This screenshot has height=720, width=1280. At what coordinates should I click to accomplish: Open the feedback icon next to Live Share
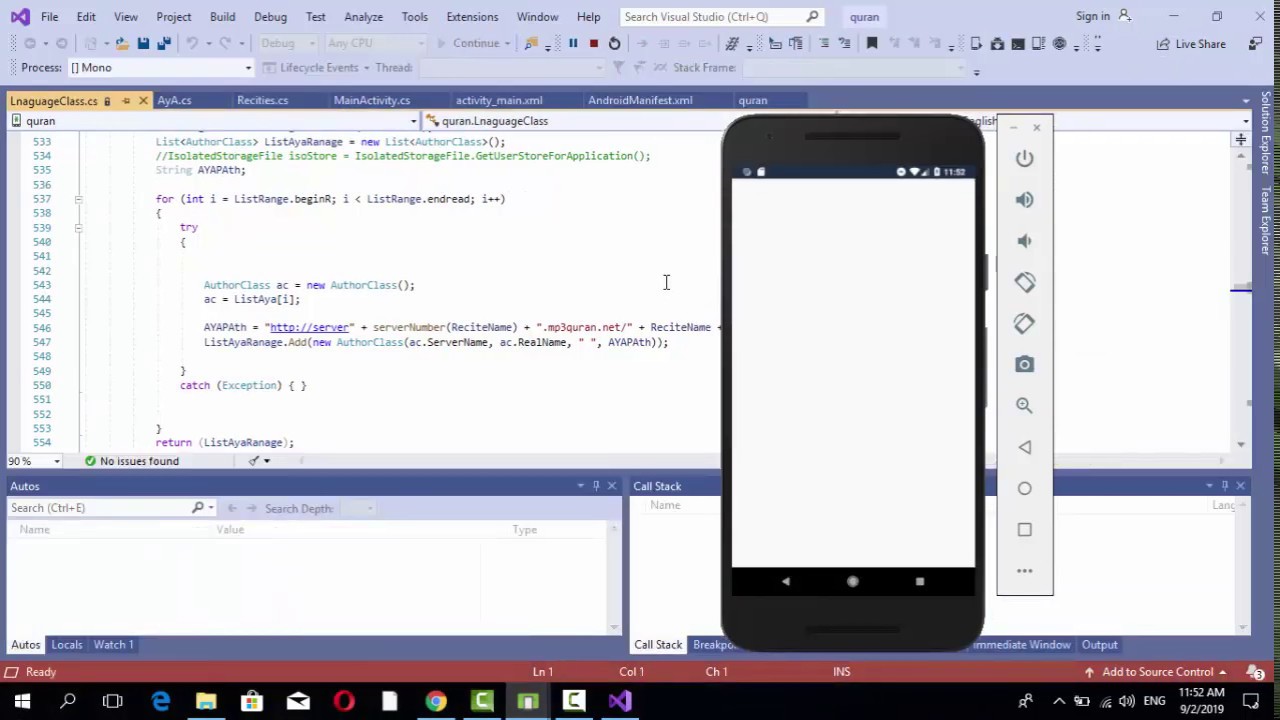coord(1255,43)
